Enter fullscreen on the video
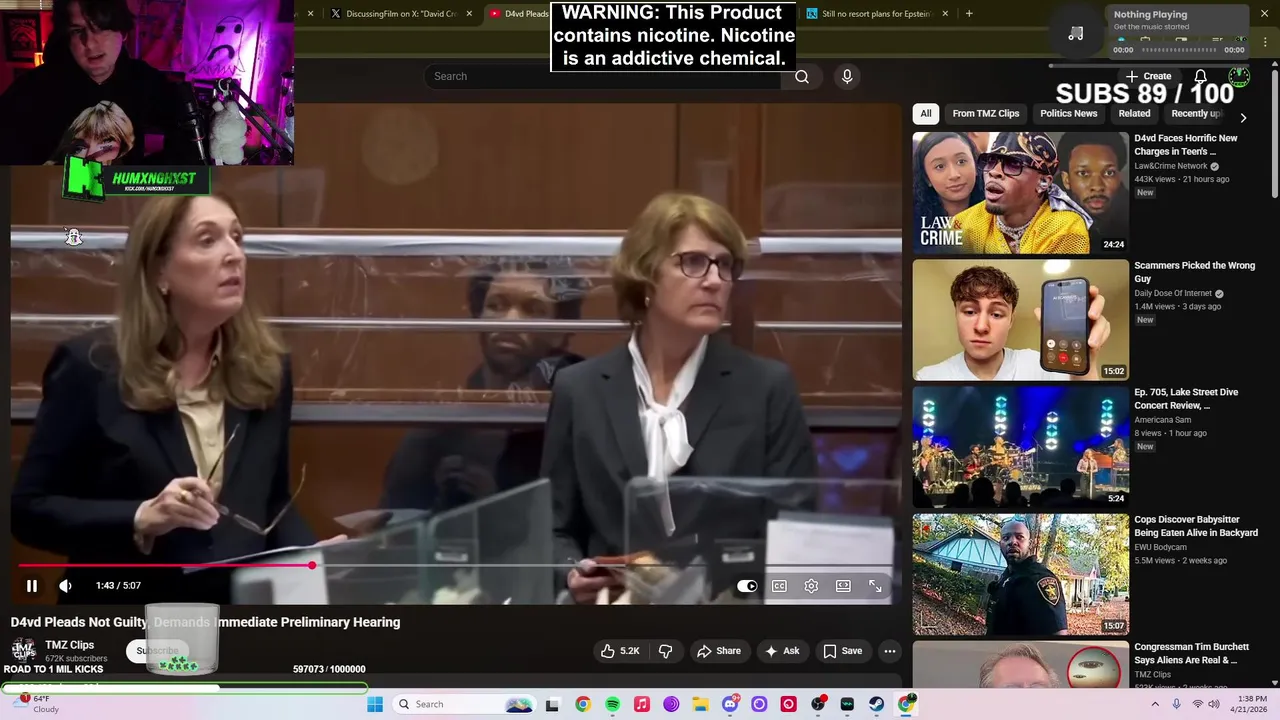The width and height of the screenshot is (1280, 720). coord(875,586)
